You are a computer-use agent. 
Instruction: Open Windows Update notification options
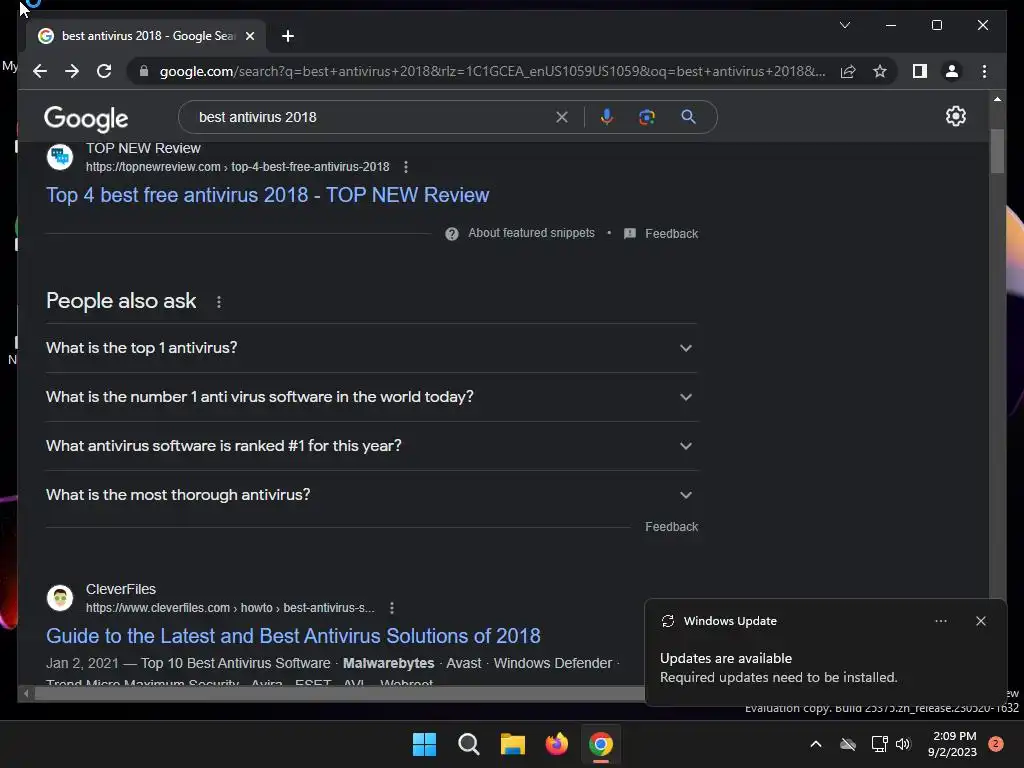pos(940,621)
